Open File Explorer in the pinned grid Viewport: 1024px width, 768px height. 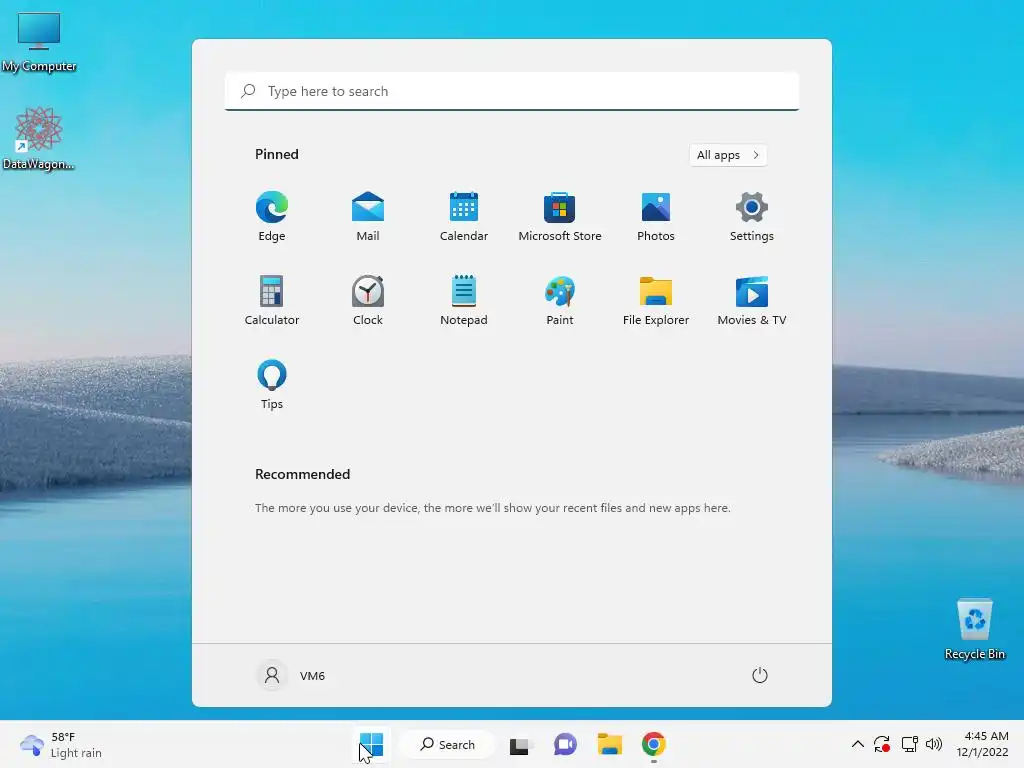(x=656, y=300)
